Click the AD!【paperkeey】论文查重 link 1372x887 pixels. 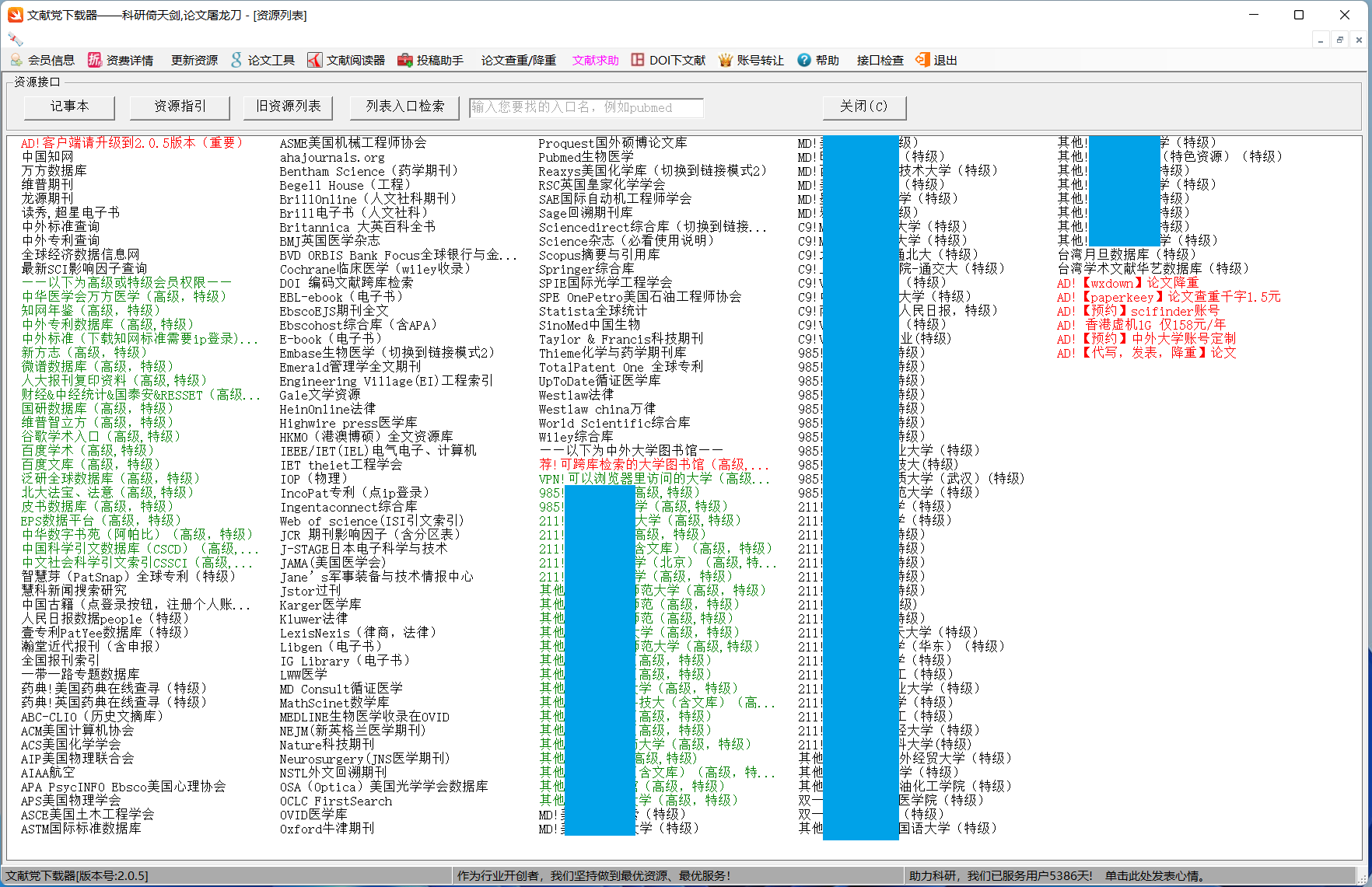click(1168, 297)
